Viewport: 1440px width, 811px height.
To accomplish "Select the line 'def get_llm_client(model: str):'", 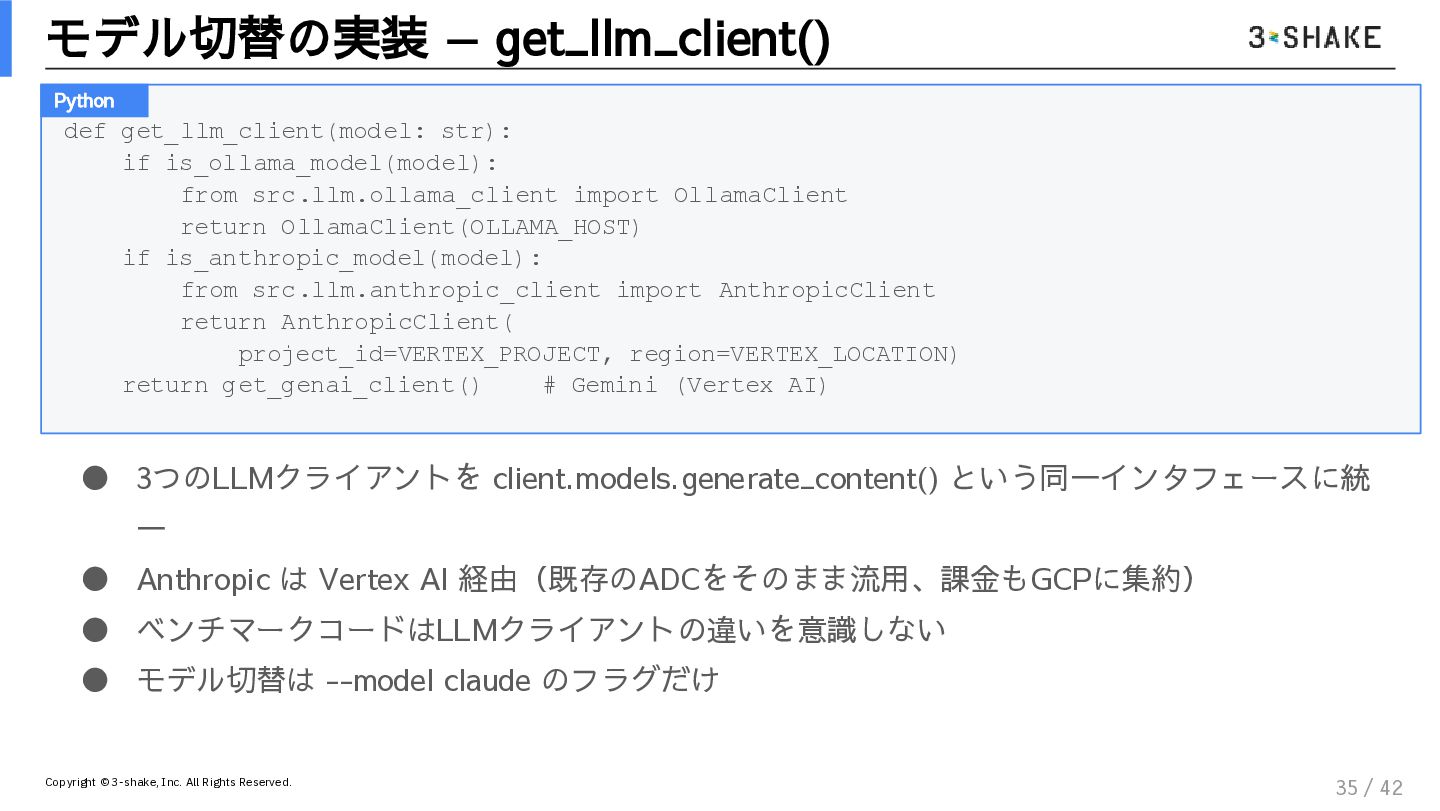I will coord(287,132).
